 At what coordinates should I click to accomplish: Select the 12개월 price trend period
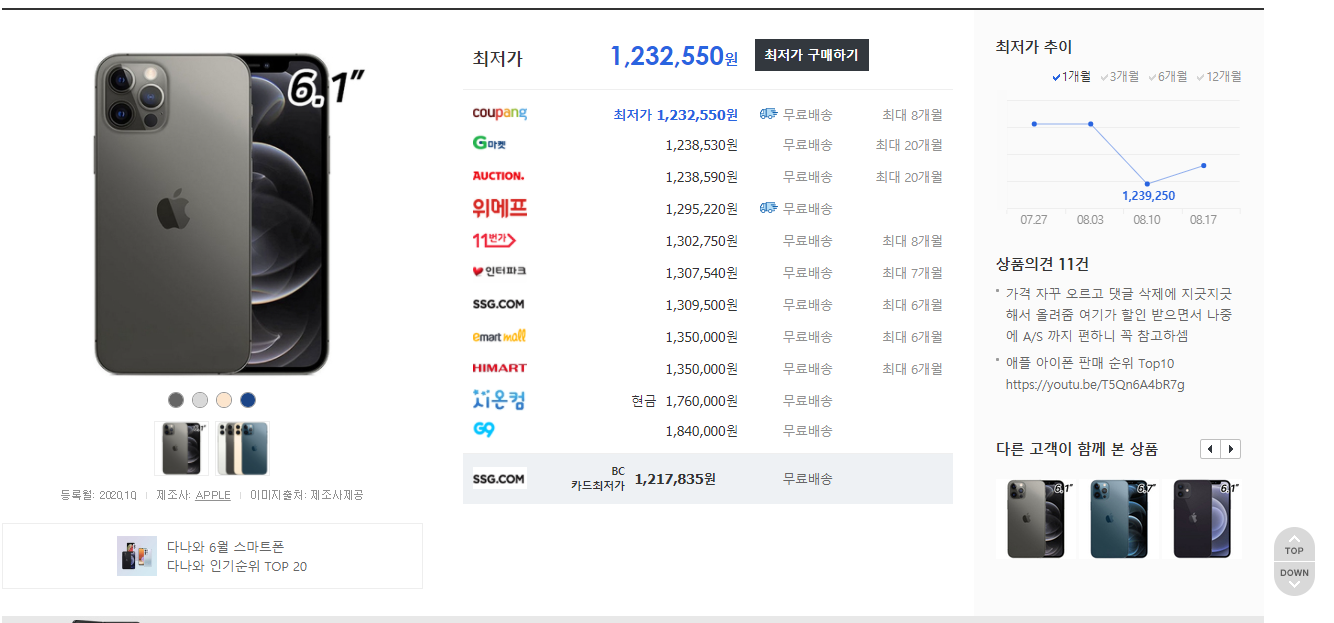click(1218, 76)
